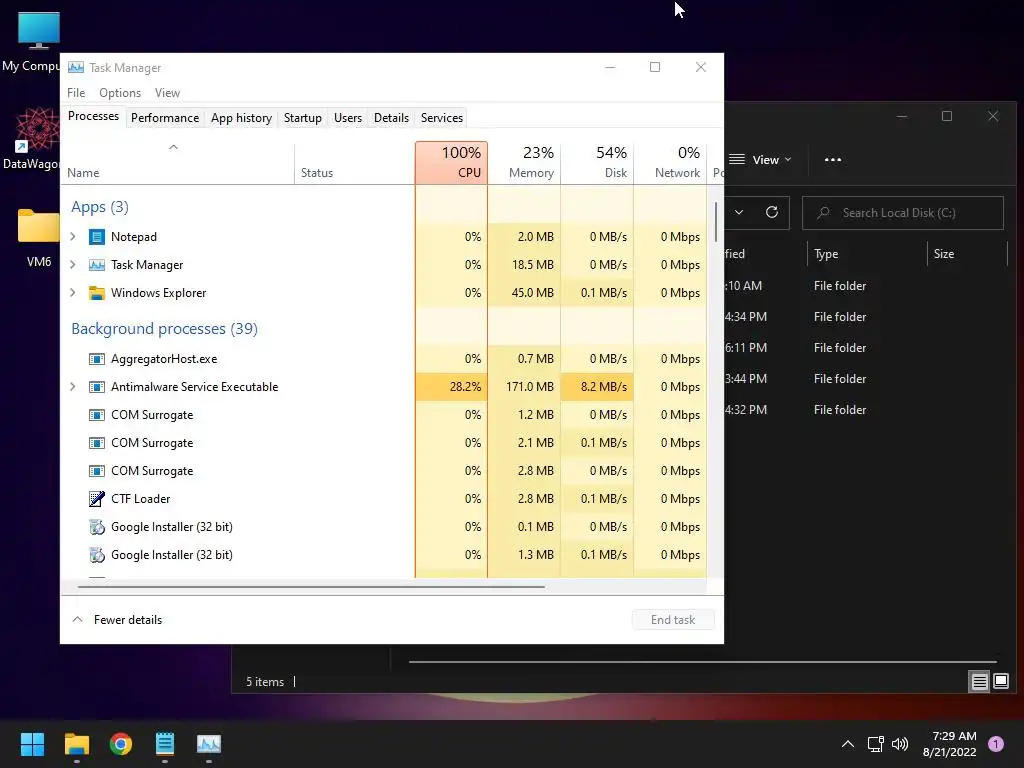This screenshot has width=1024, height=768.
Task: Open the View dropdown in File Explorer
Action: point(760,160)
